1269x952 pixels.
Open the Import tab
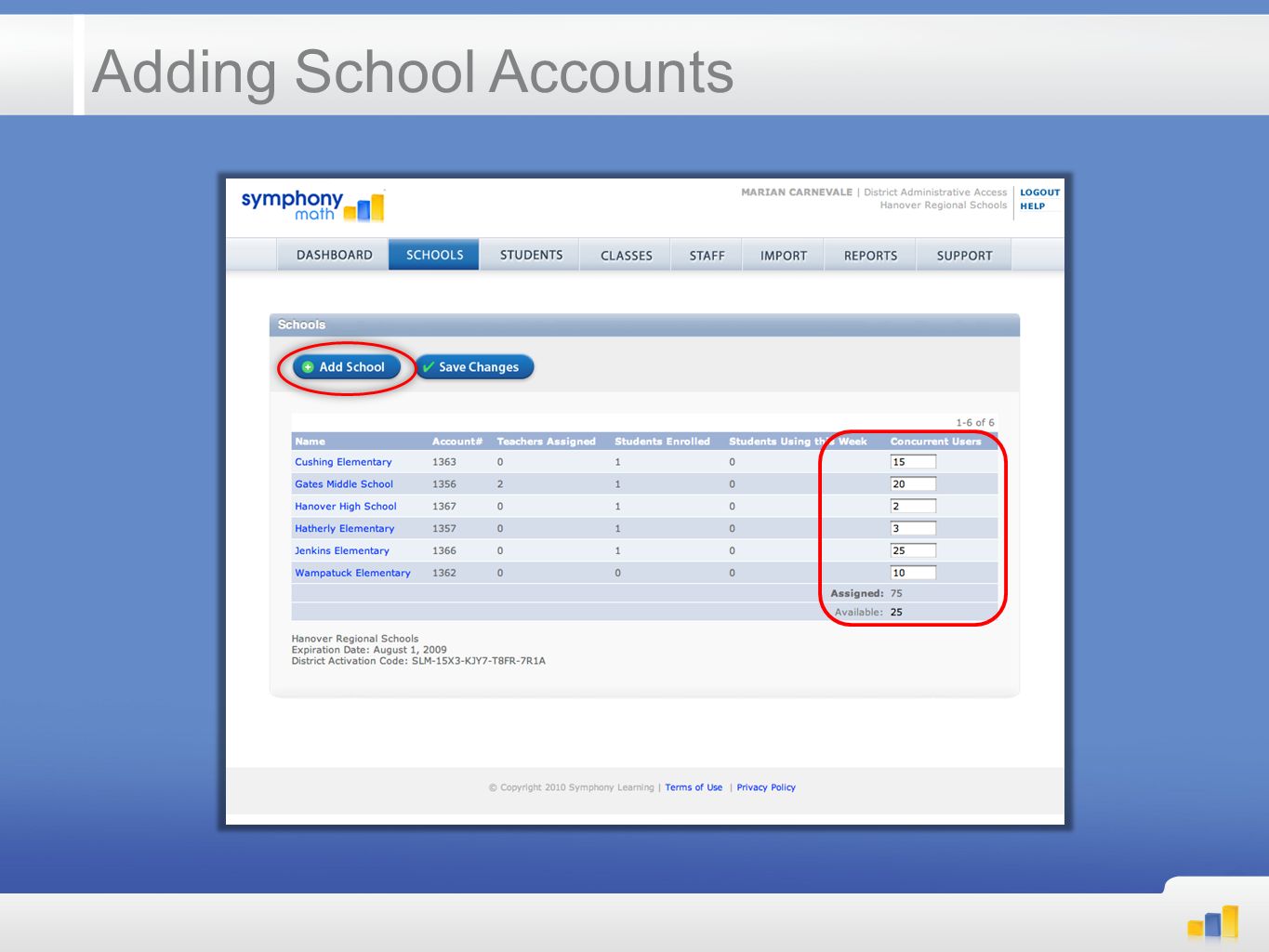tap(784, 255)
